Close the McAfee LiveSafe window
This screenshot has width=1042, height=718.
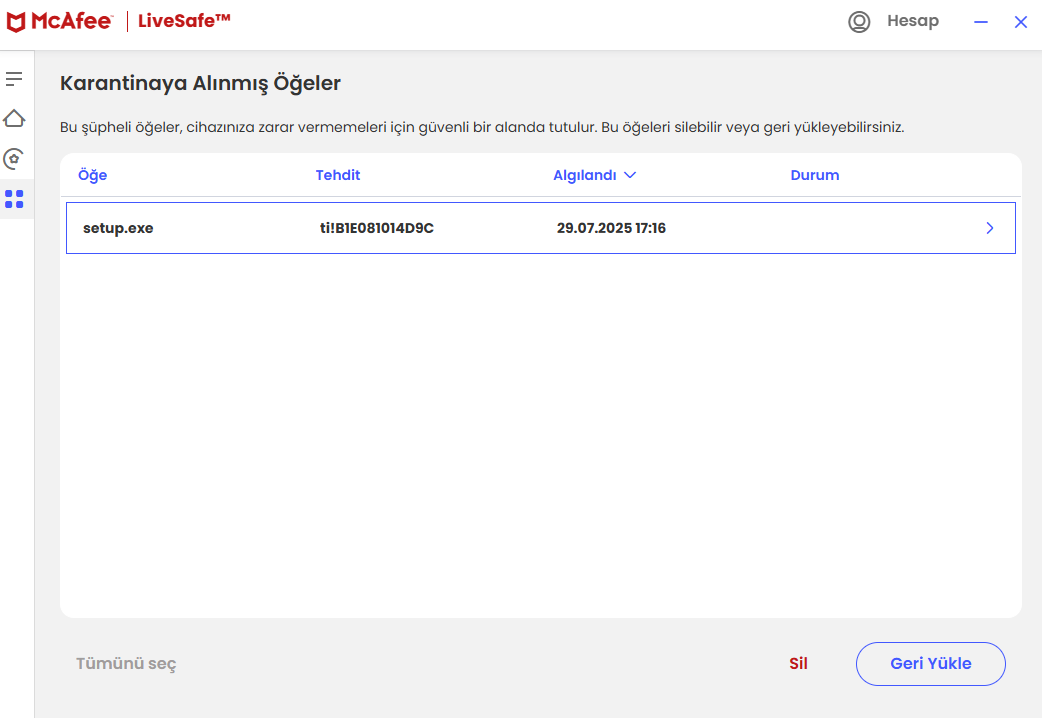[1021, 22]
